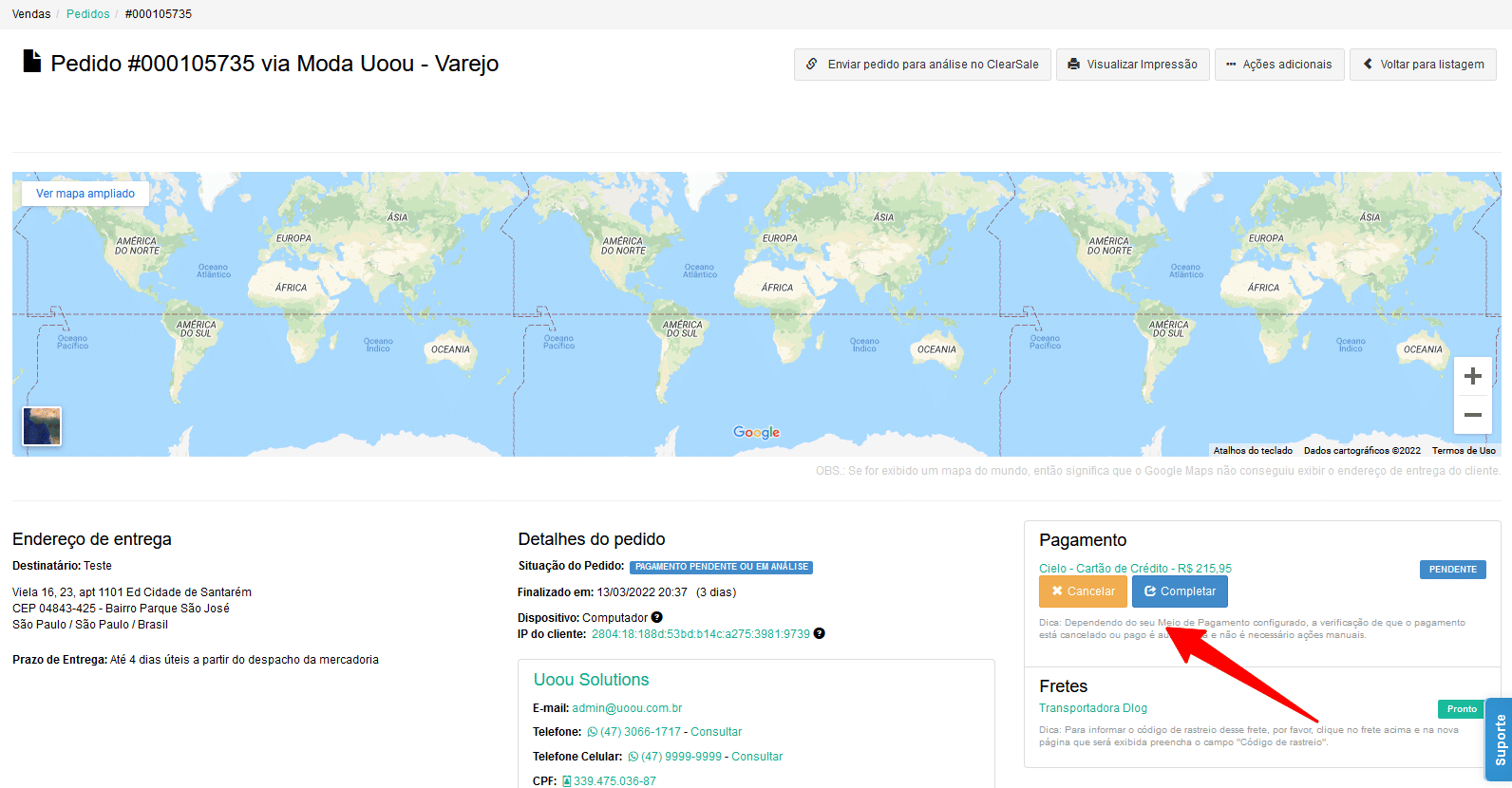The width and height of the screenshot is (1512, 788).
Task: Go back with Voltar para listagem
Action: coord(1422,65)
